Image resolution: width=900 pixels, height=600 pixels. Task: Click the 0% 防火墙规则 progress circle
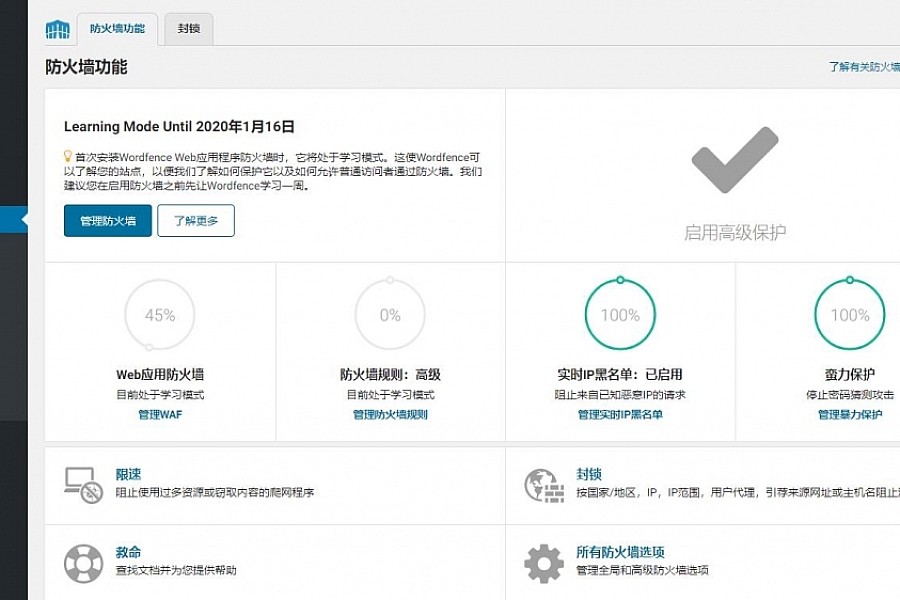(390, 315)
